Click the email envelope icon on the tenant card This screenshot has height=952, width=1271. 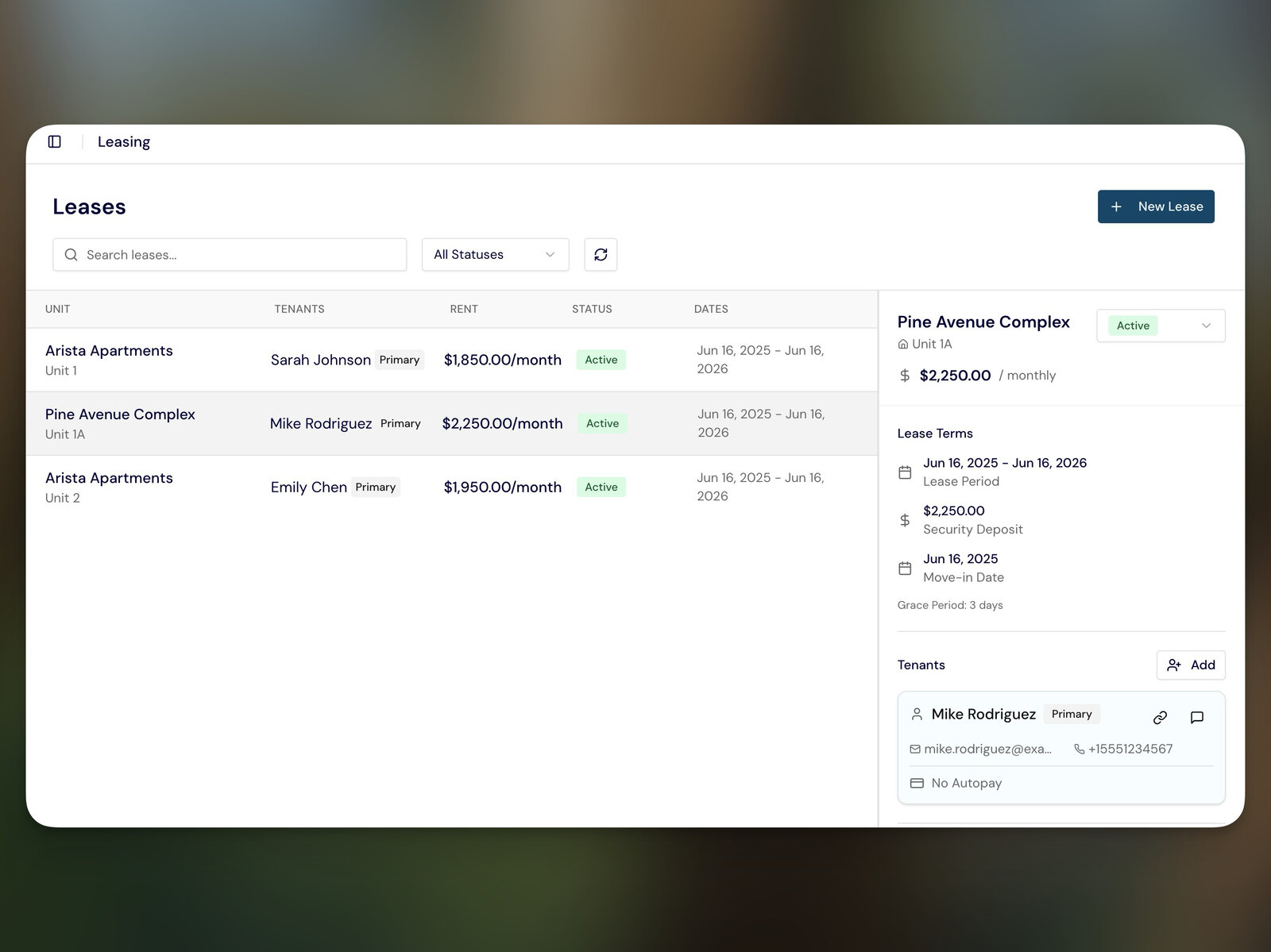click(x=915, y=749)
